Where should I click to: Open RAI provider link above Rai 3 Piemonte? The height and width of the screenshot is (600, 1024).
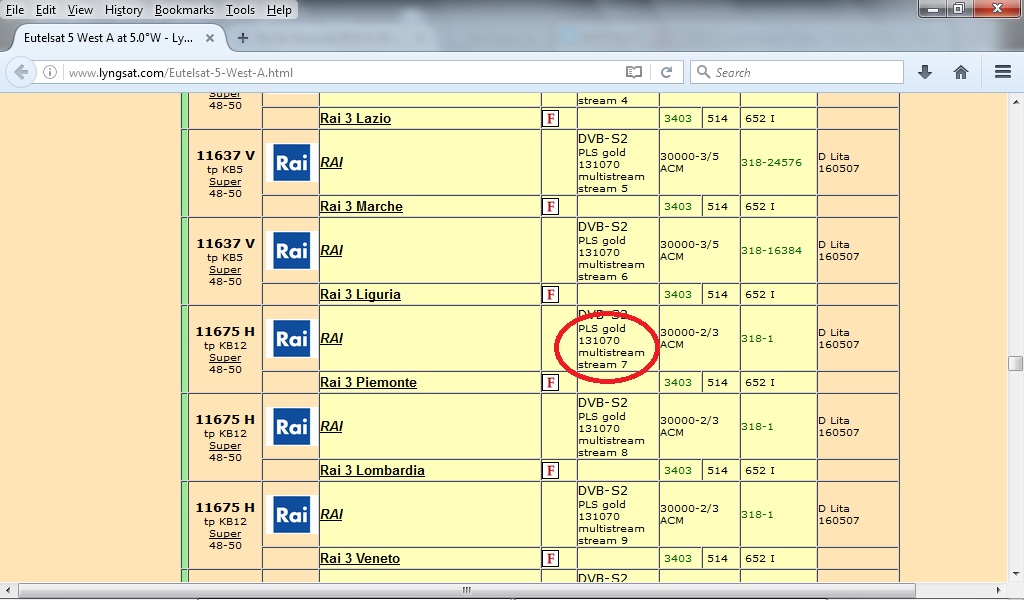pyautogui.click(x=332, y=338)
